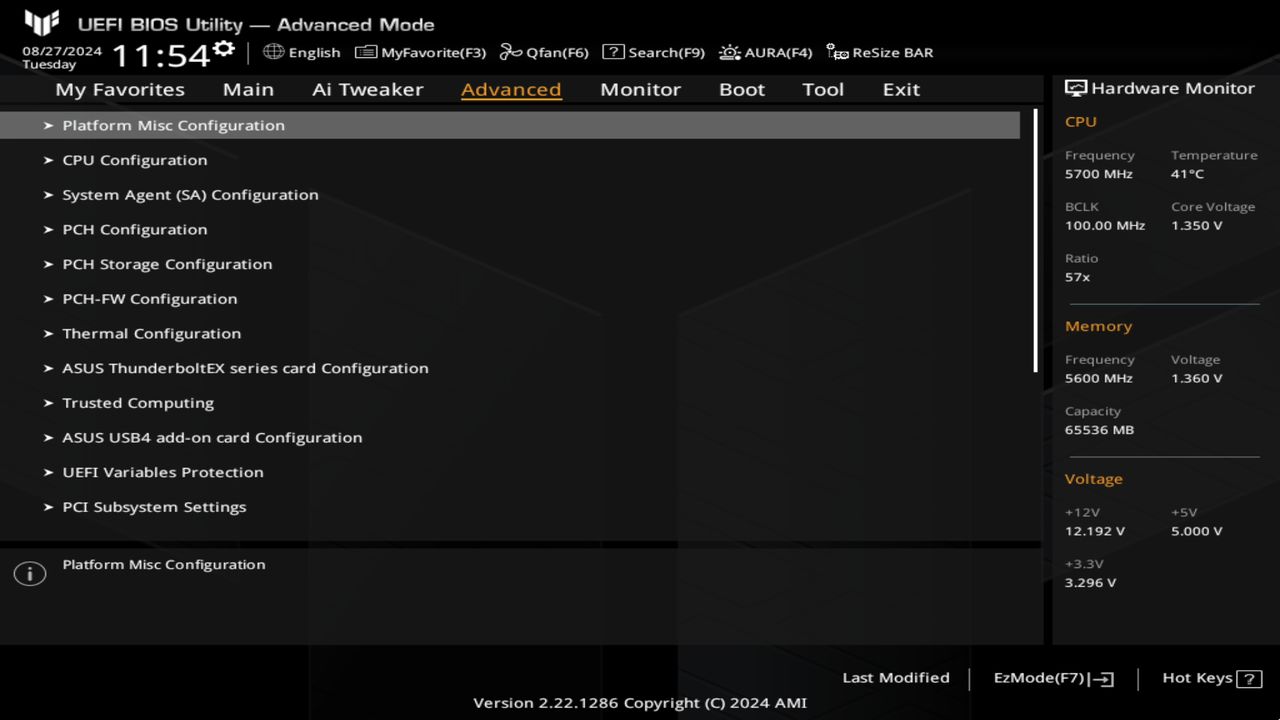1280x720 pixels.
Task: Open the Tool tab
Action: click(x=823, y=89)
